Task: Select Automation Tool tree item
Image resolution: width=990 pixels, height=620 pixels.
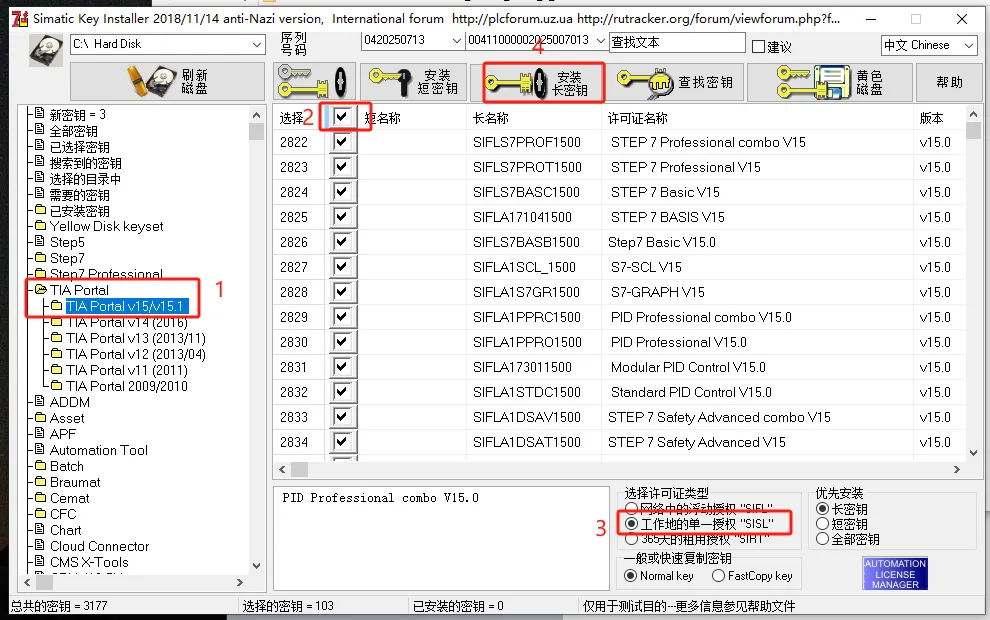Action: coord(98,450)
